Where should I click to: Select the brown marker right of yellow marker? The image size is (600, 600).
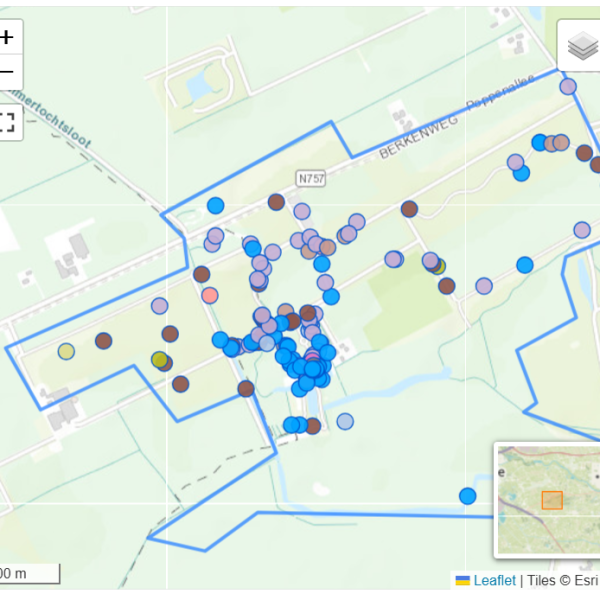(103, 341)
